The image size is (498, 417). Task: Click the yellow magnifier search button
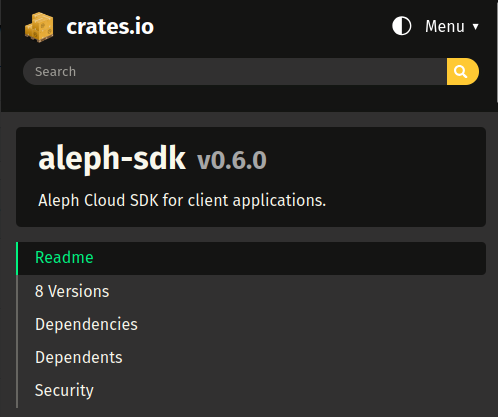[463, 72]
